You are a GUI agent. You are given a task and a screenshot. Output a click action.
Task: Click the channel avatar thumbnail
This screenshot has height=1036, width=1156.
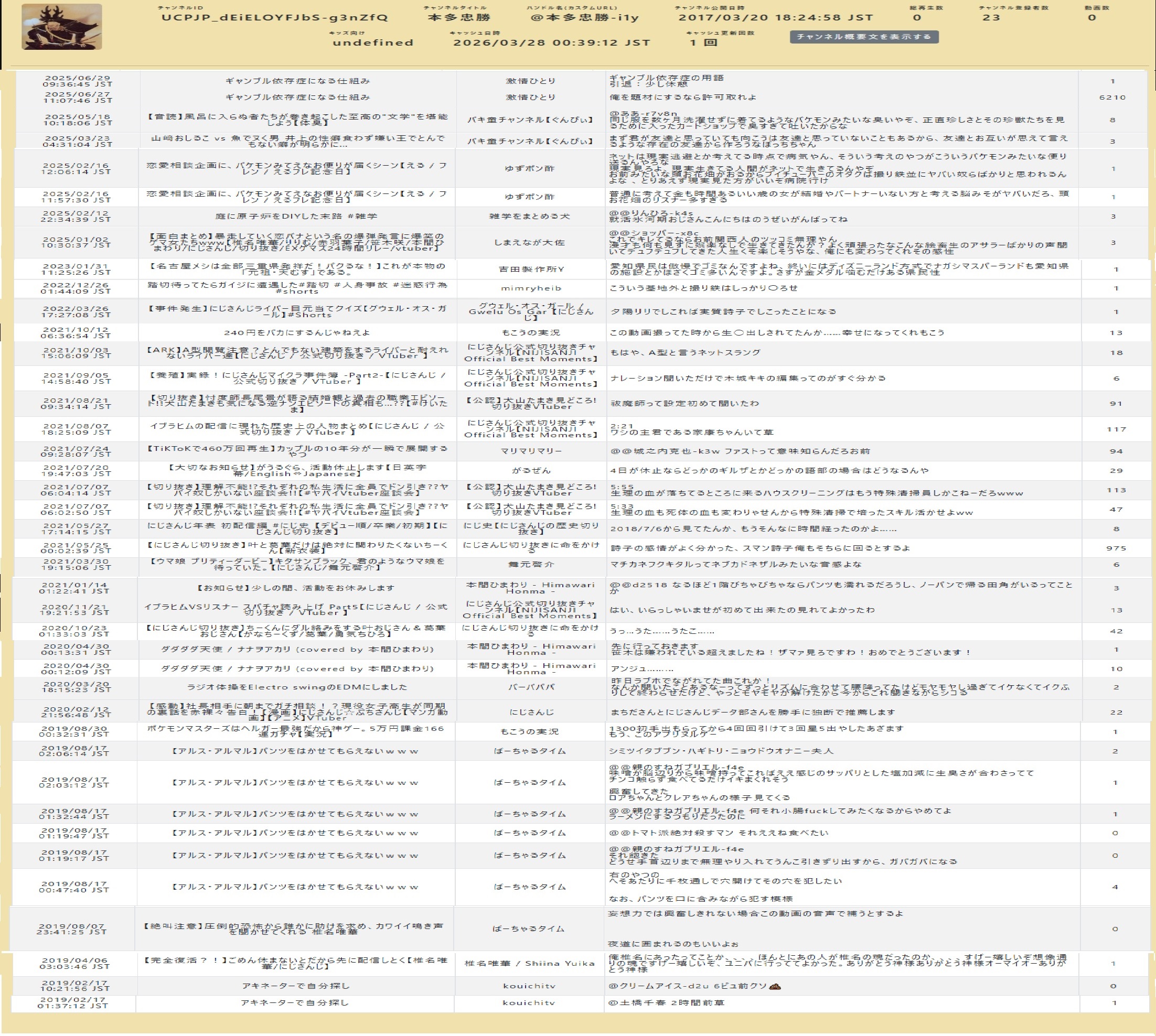click(61, 27)
